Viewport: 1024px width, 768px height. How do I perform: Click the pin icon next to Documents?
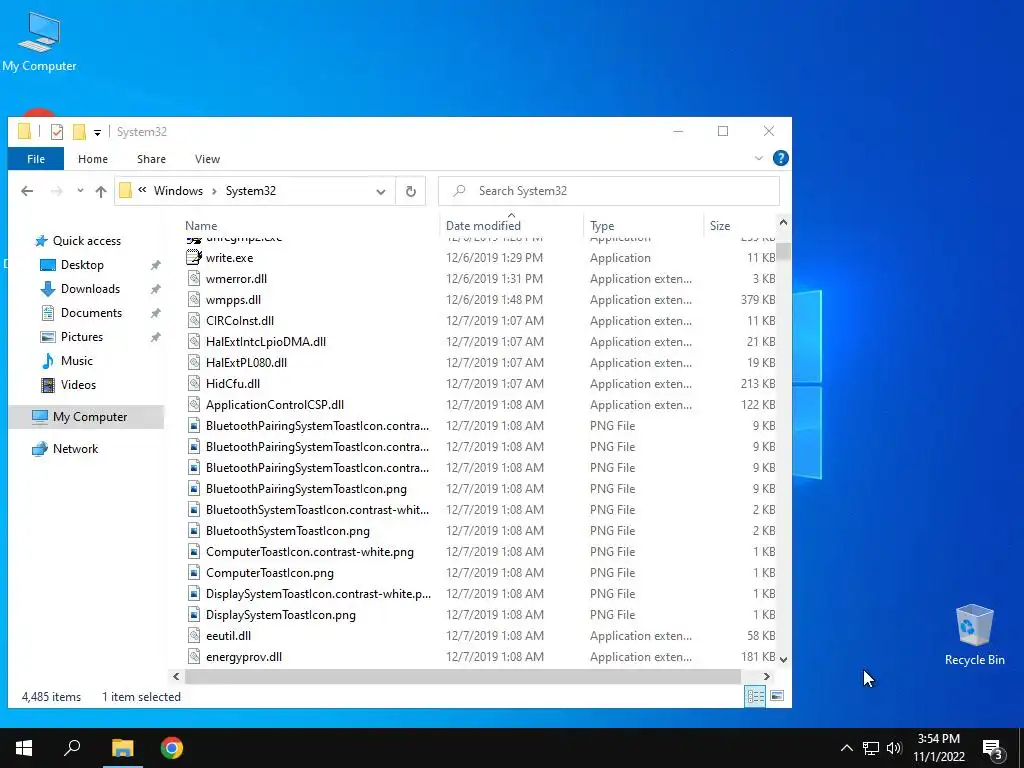[x=155, y=313]
